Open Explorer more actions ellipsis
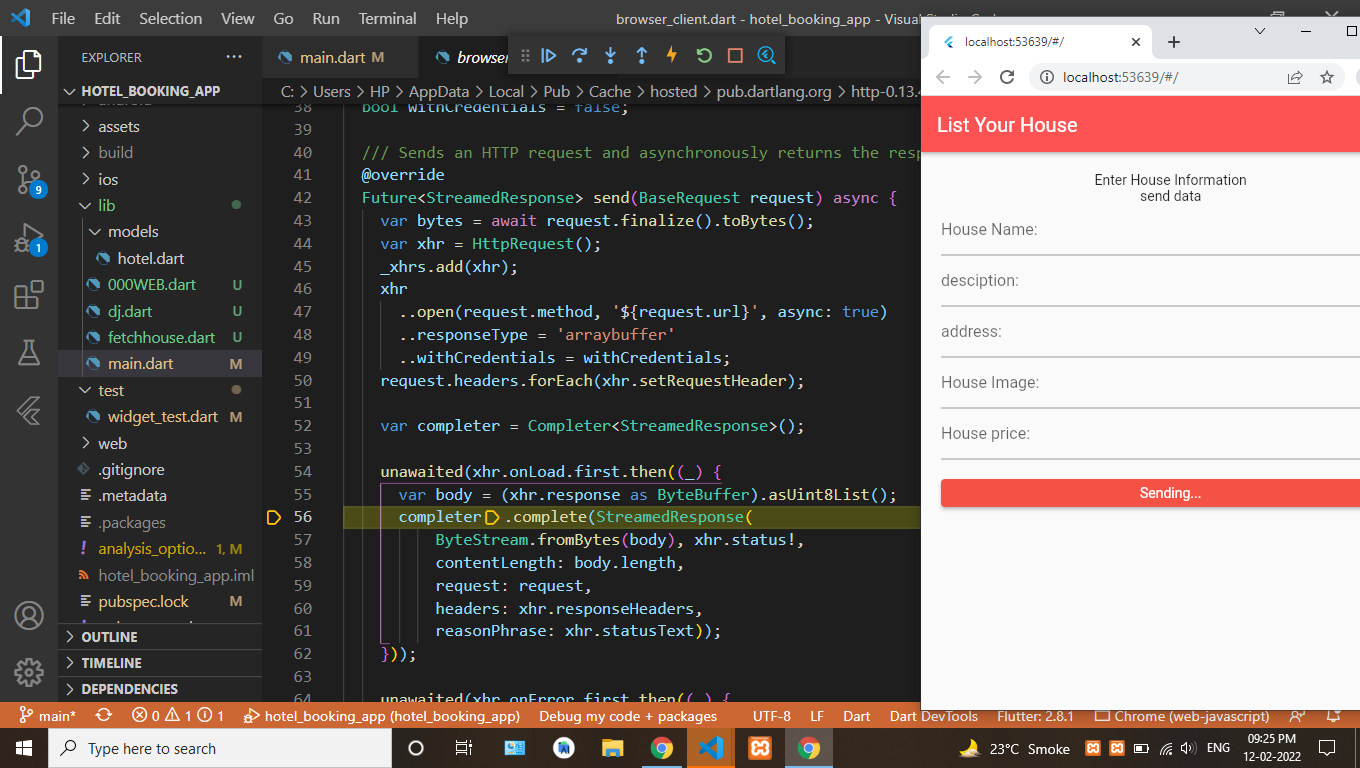 click(x=234, y=57)
